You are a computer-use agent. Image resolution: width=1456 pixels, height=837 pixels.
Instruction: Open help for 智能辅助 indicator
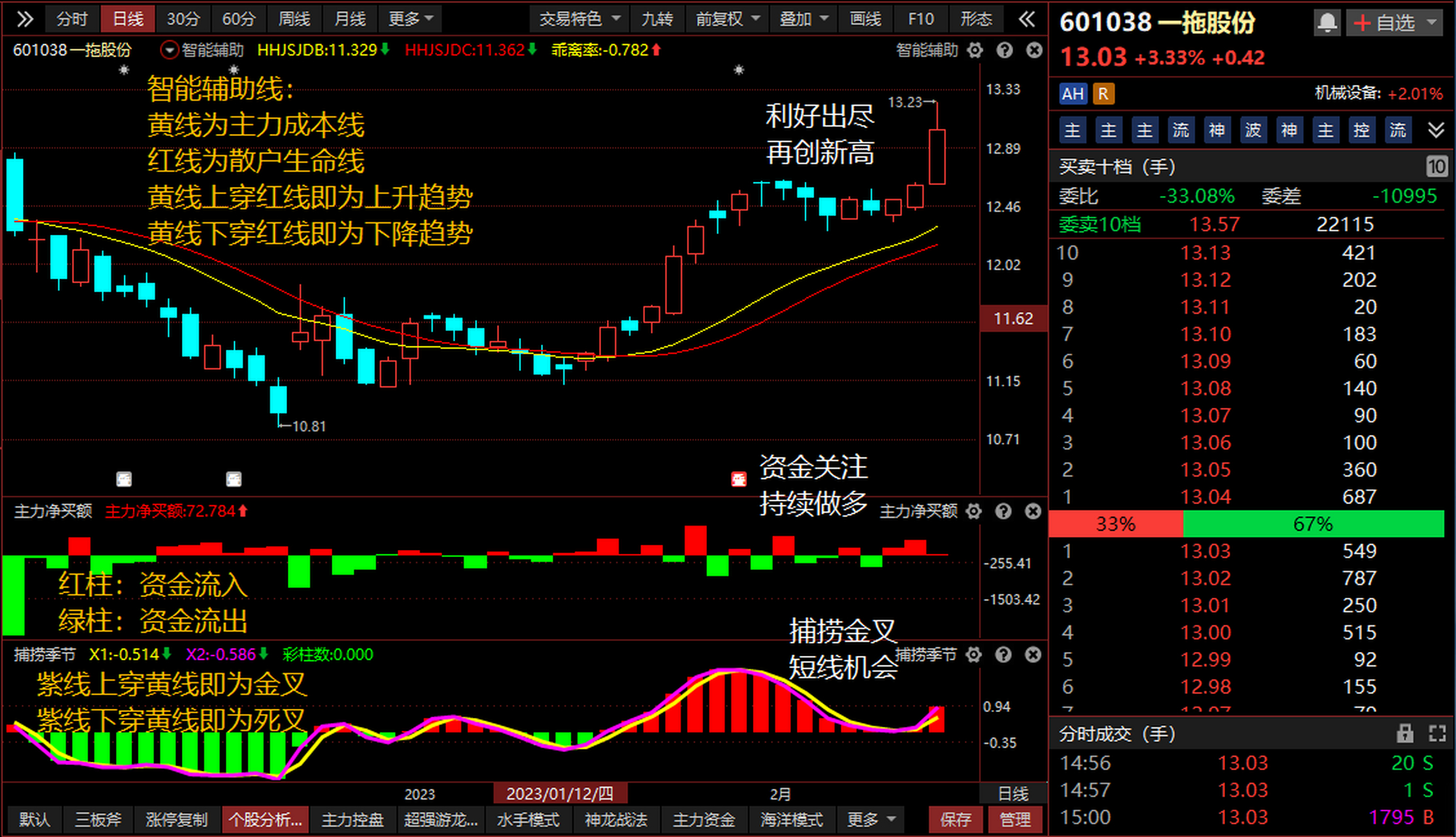(1004, 50)
